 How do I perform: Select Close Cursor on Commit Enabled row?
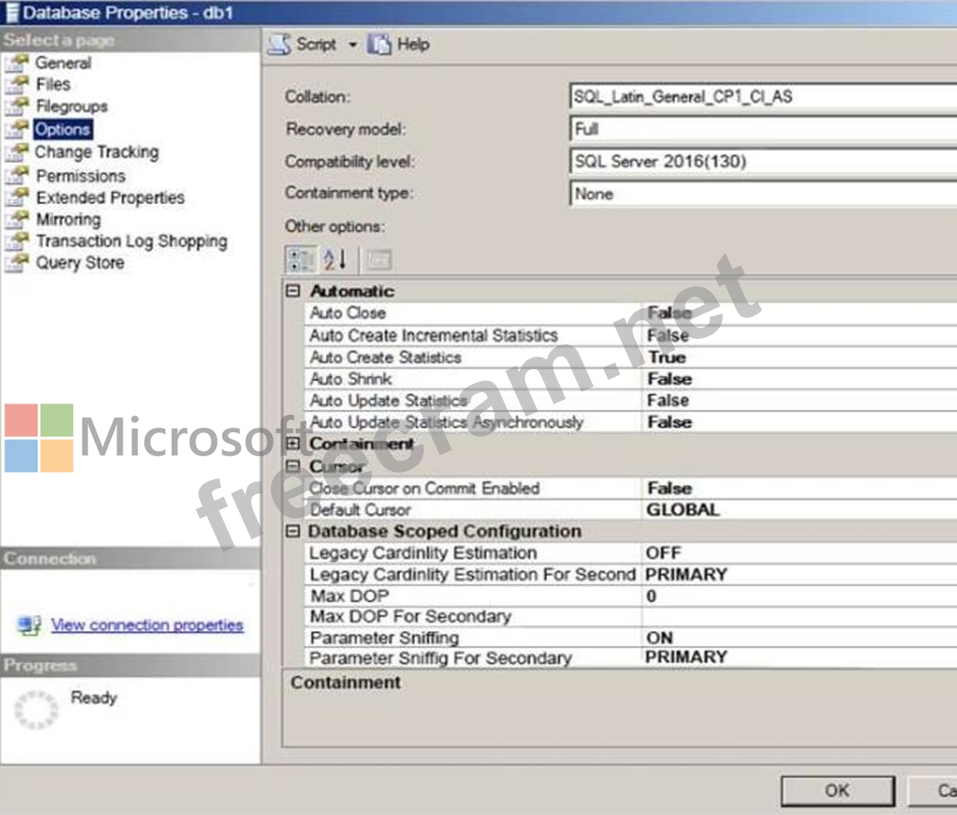tap(630, 488)
